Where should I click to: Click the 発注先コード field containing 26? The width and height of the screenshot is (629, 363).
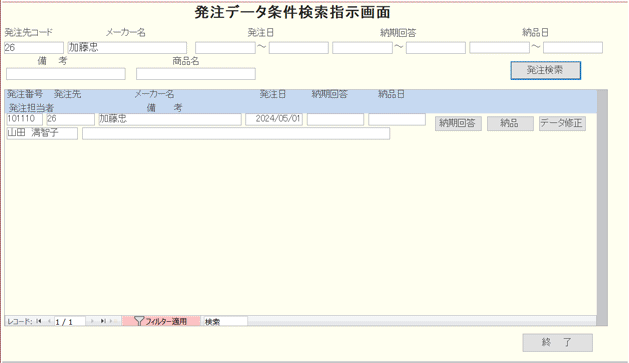pyautogui.click(x=34, y=48)
